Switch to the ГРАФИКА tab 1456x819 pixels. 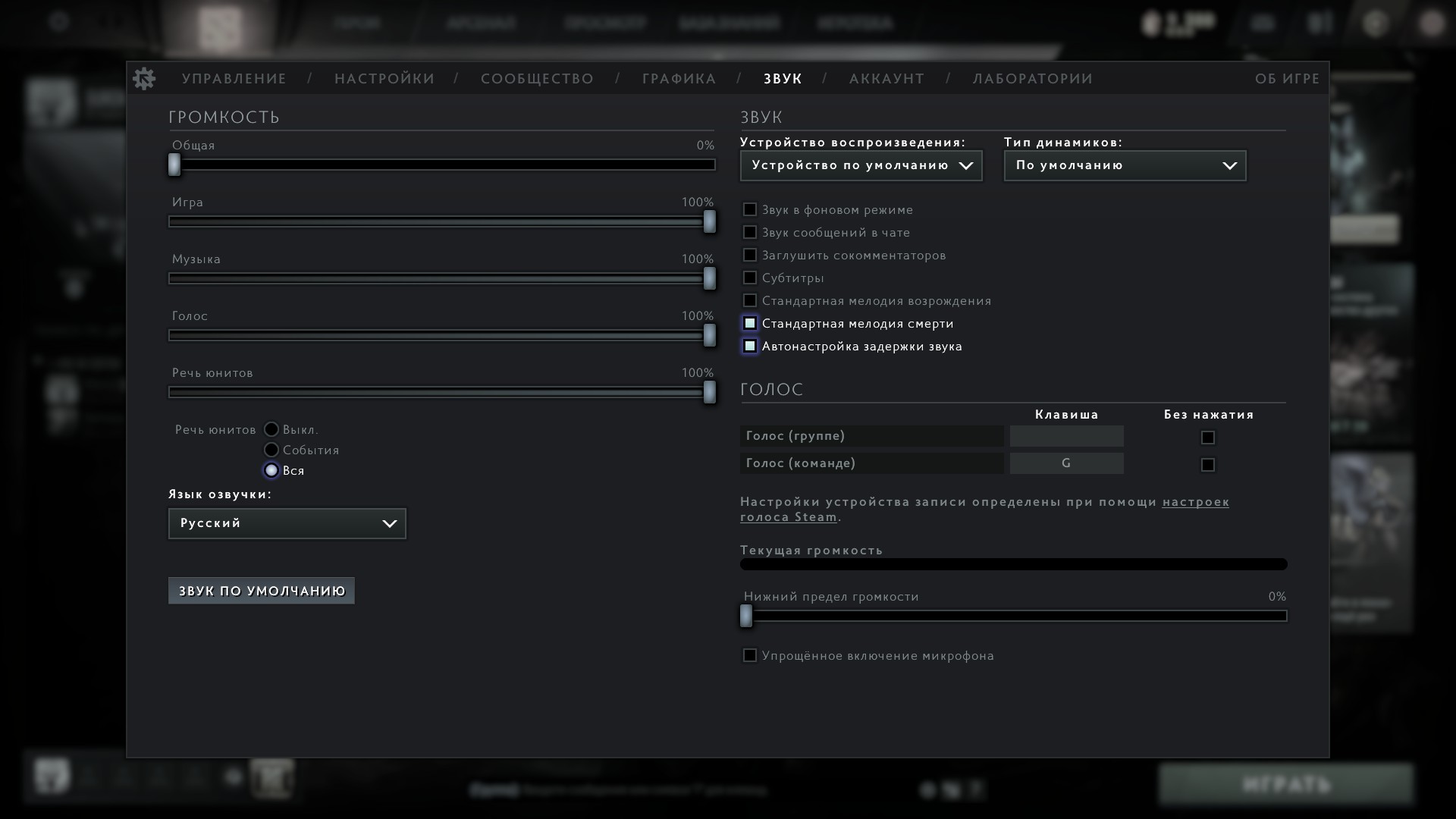[679, 79]
